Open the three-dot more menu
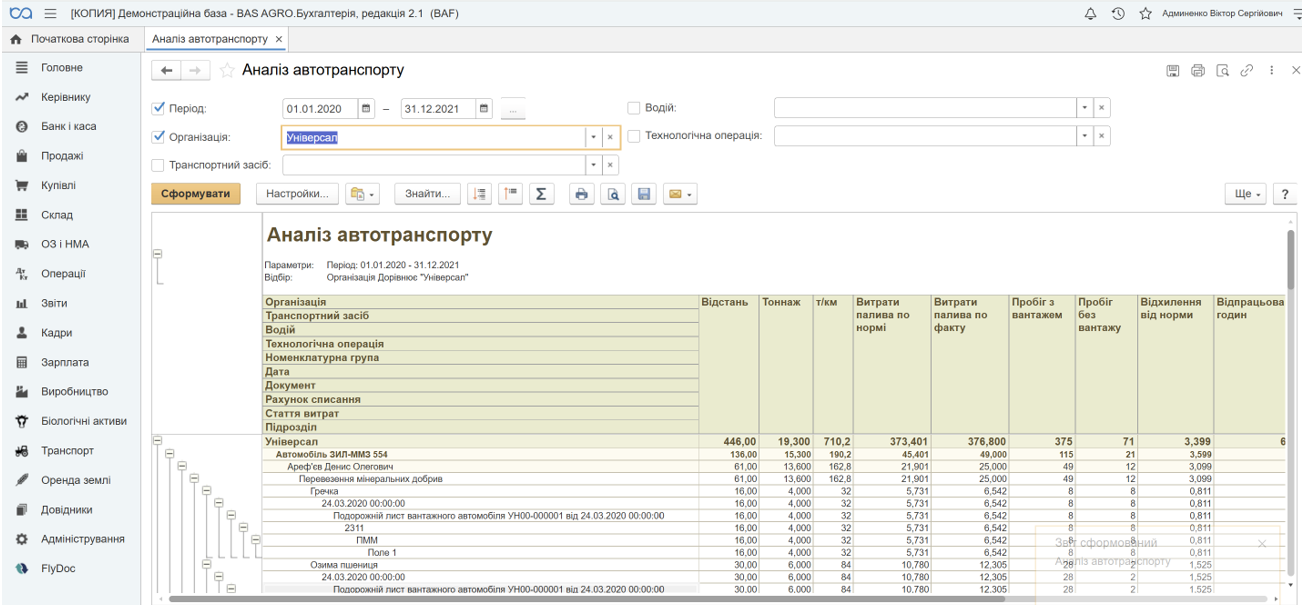 click(x=1271, y=71)
